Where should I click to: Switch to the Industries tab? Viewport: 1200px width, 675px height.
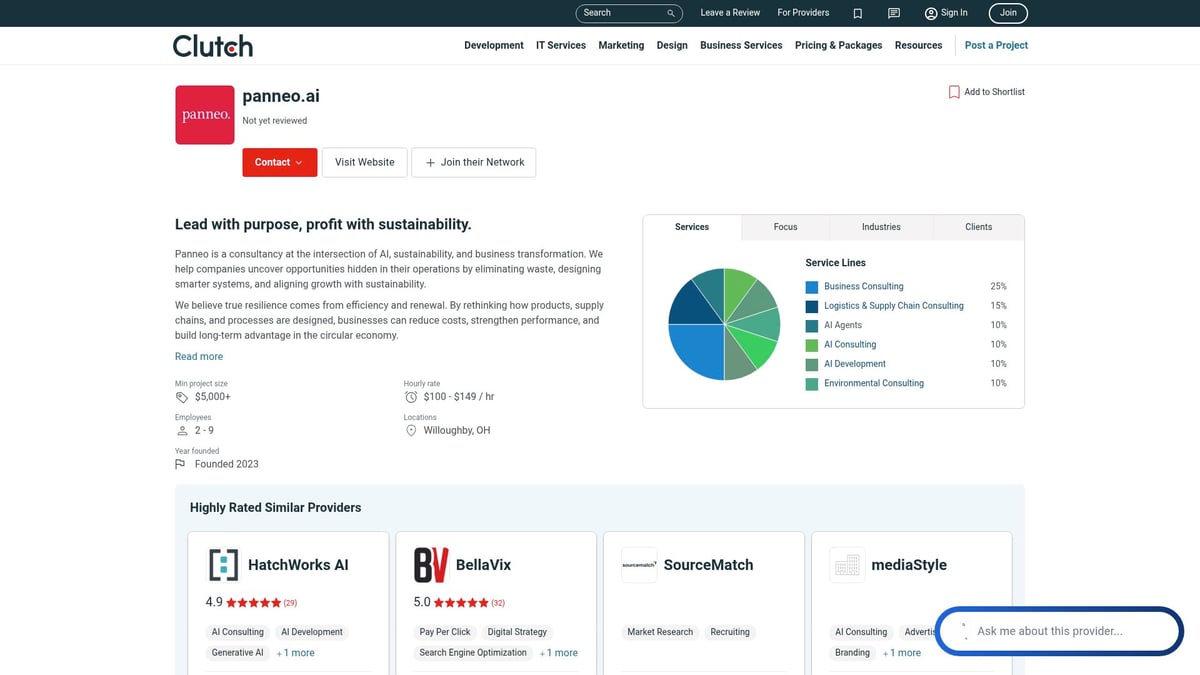point(881,227)
